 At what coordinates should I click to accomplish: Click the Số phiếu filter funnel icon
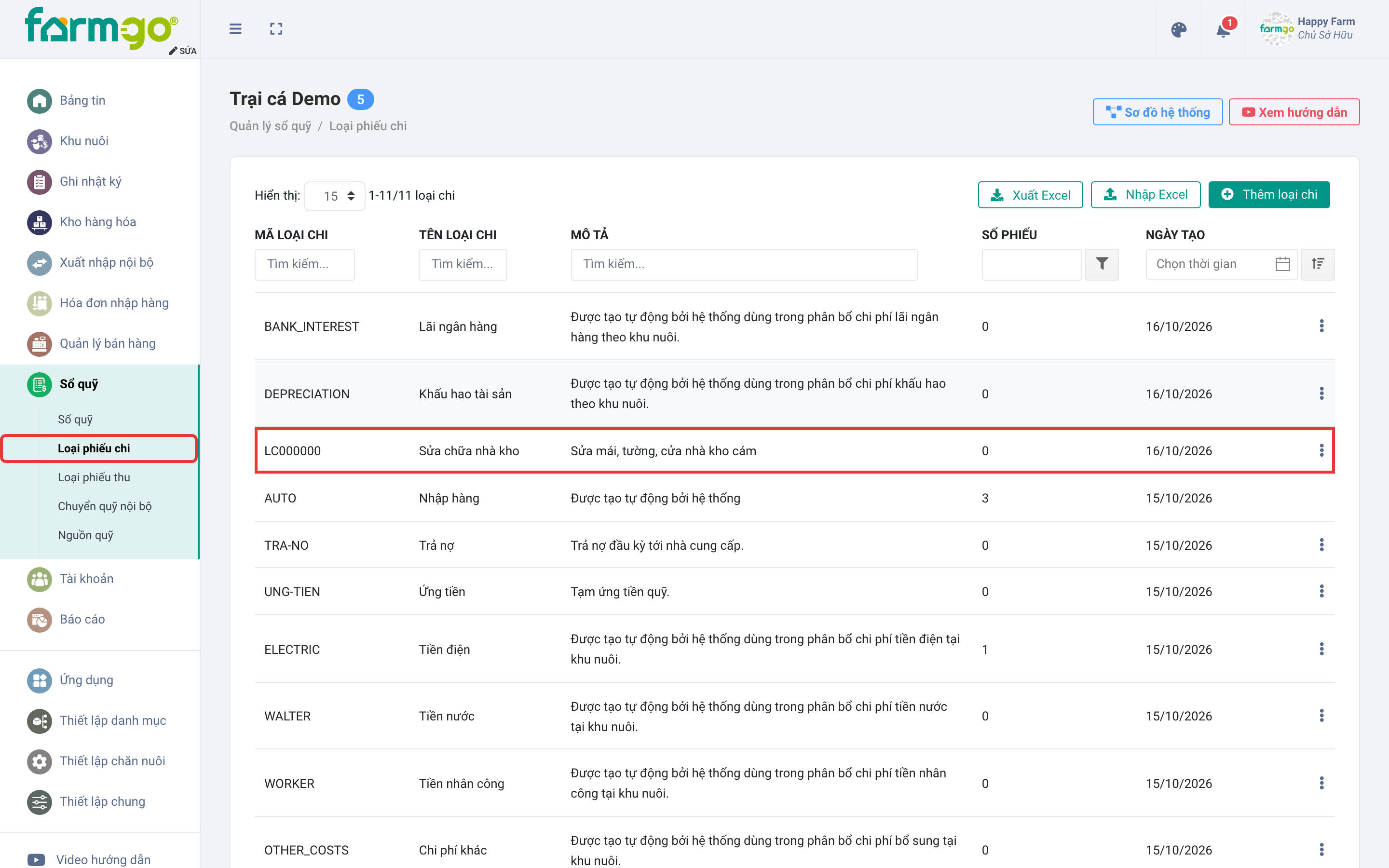click(x=1102, y=264)
